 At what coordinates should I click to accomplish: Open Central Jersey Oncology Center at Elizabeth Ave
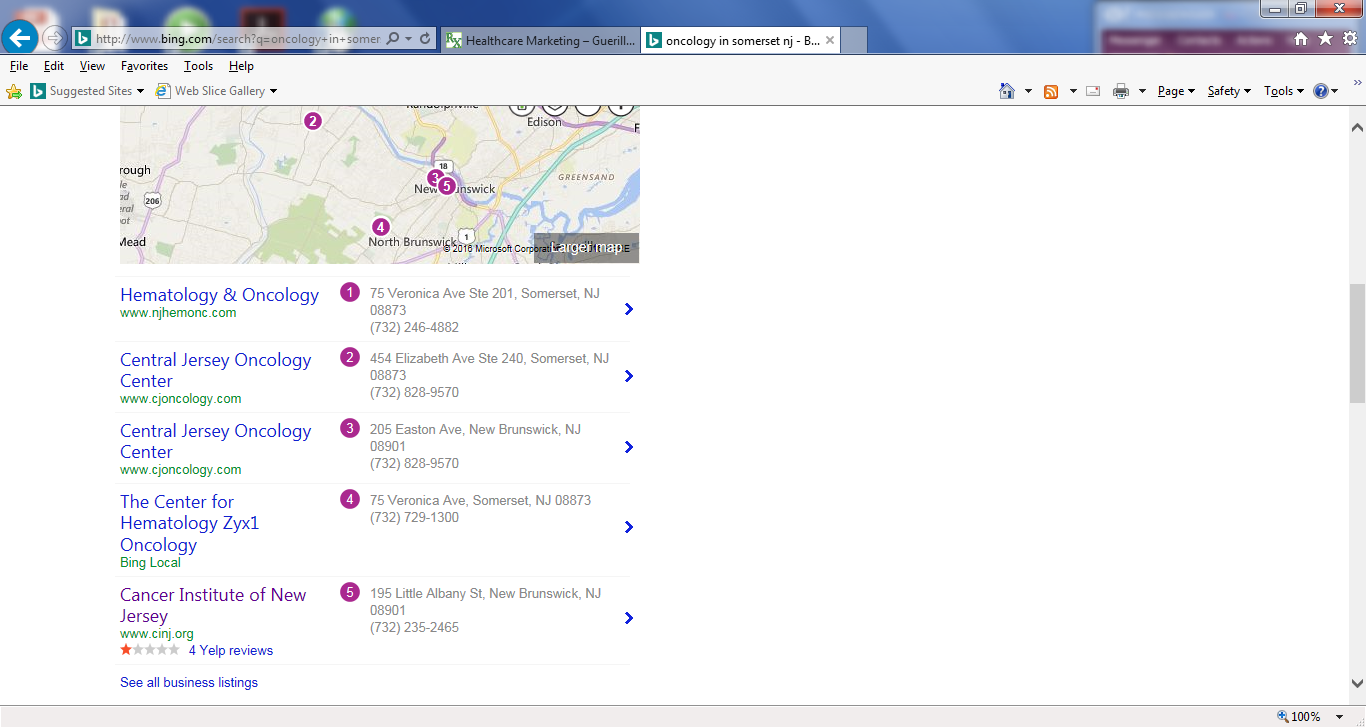216,370
